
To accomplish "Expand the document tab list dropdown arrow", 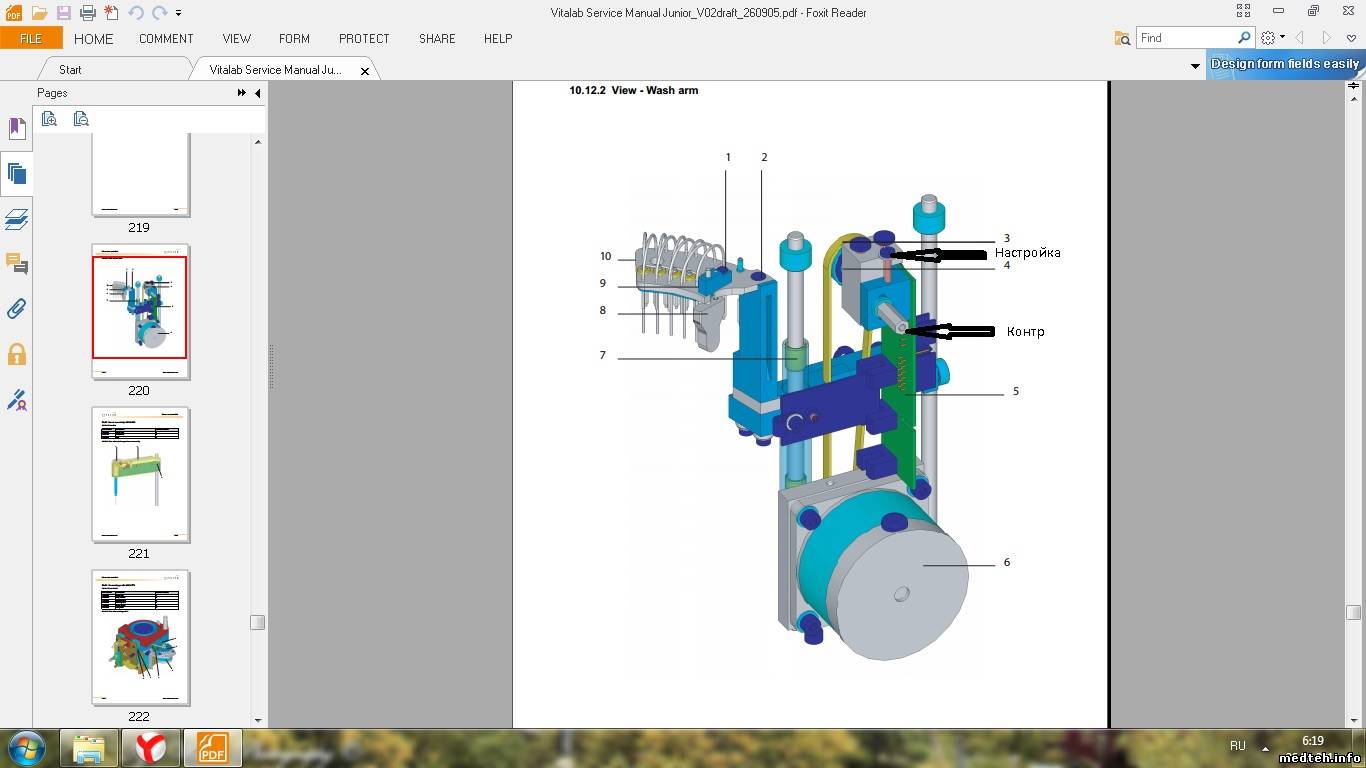I will (1195, 67).
